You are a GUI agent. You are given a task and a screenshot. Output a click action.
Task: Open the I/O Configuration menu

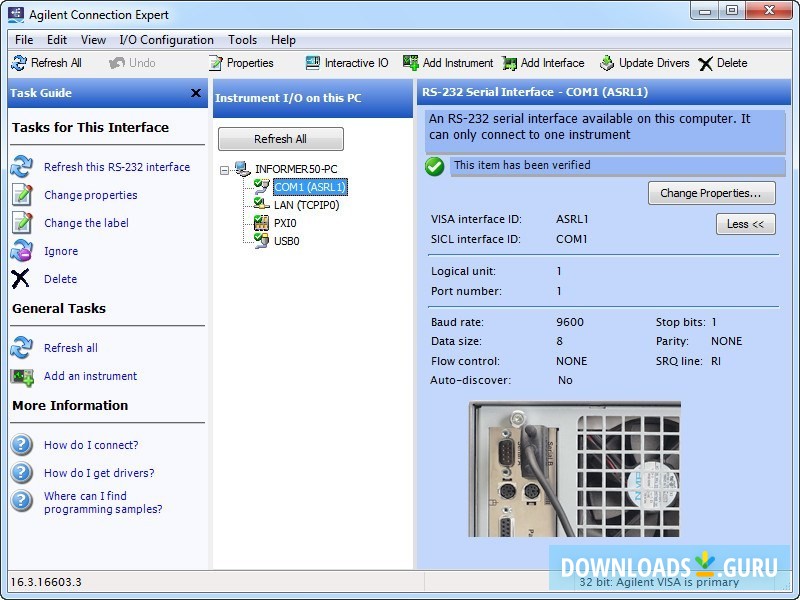pyautogui.click(x=166, y=40)
